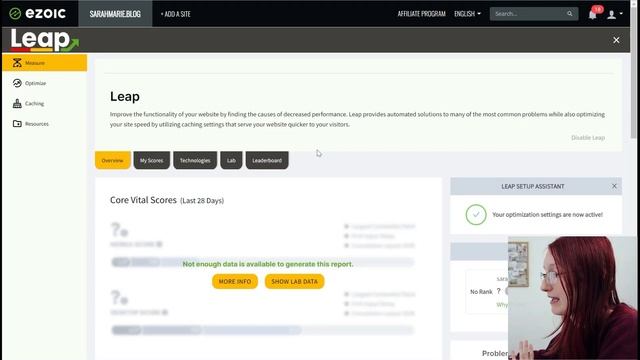Click the MORE INFO button
Image resolution: width=640 pixels, height=360 pixels.
click(x=235, y=282)
